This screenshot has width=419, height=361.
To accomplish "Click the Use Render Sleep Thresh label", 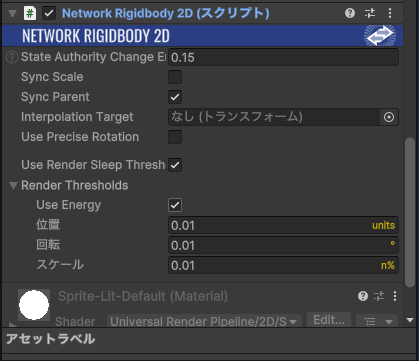I will (93, 165).
